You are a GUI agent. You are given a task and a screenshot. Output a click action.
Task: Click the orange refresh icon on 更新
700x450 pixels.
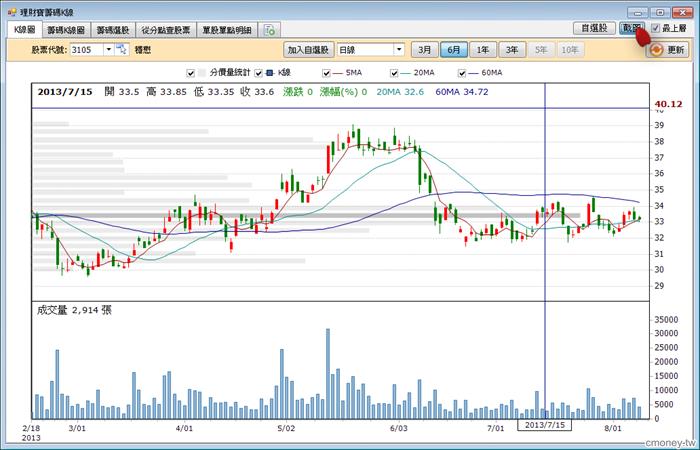(x=657, y=50)
